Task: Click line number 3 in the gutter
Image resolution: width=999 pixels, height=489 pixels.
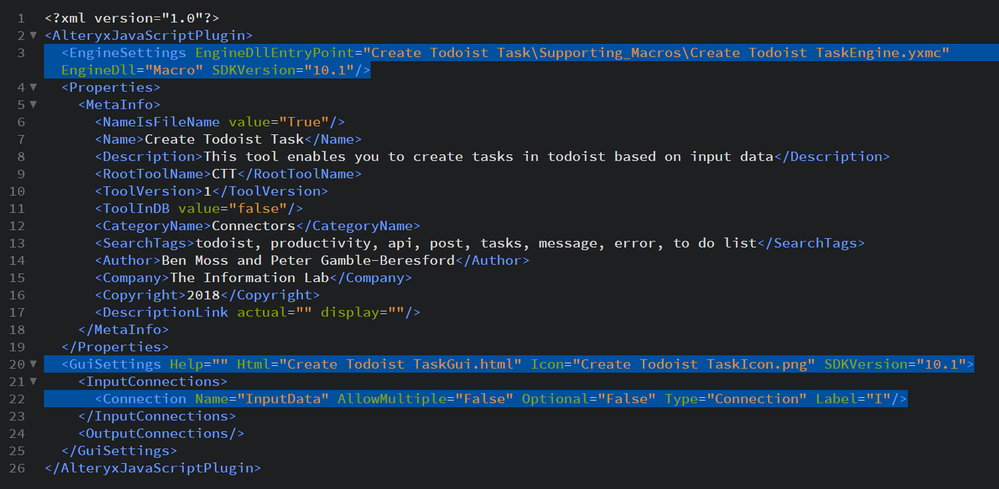Action: pyautogui.click(x=22, y=52)
